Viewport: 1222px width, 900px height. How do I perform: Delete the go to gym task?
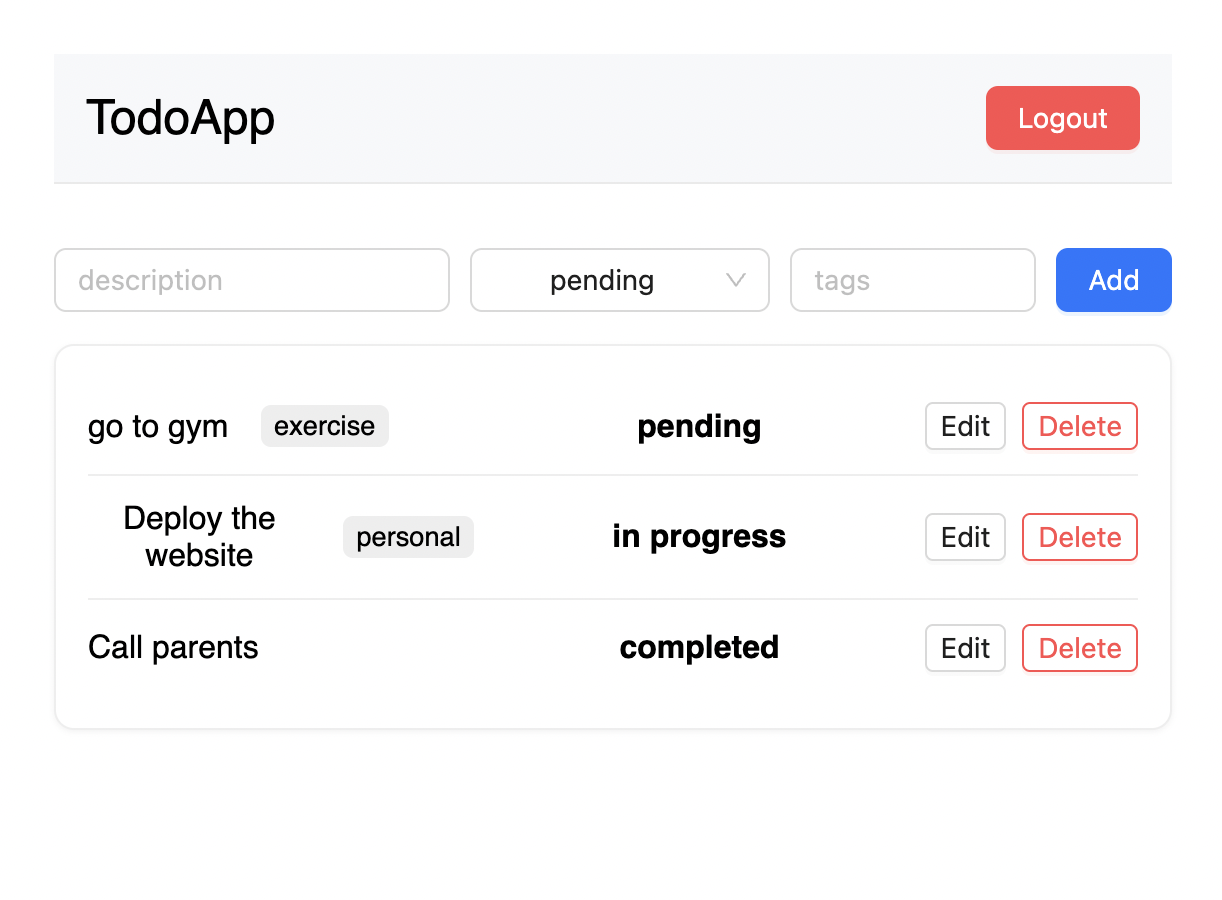(x=1079, y=426)
